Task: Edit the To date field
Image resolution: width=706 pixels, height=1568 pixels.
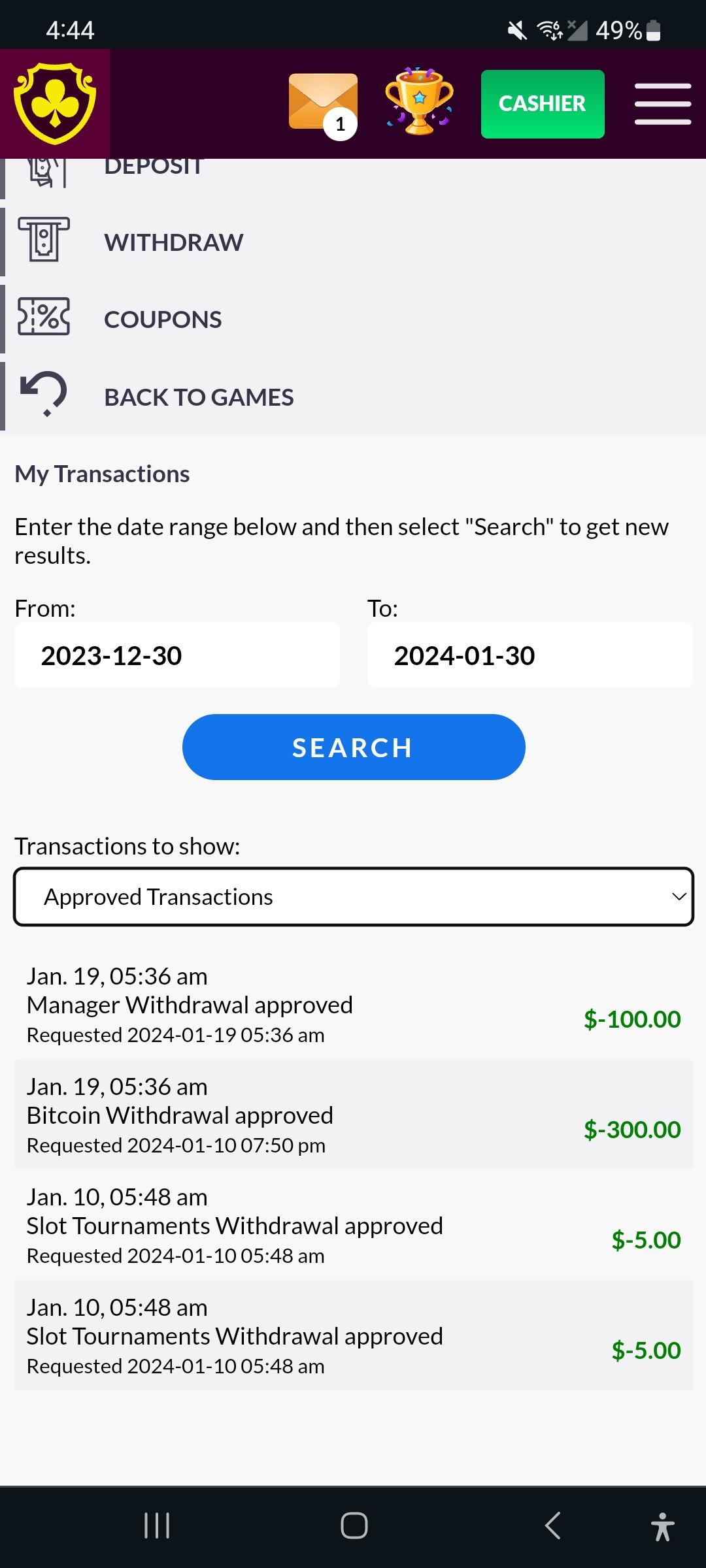Action: [529, 655]
